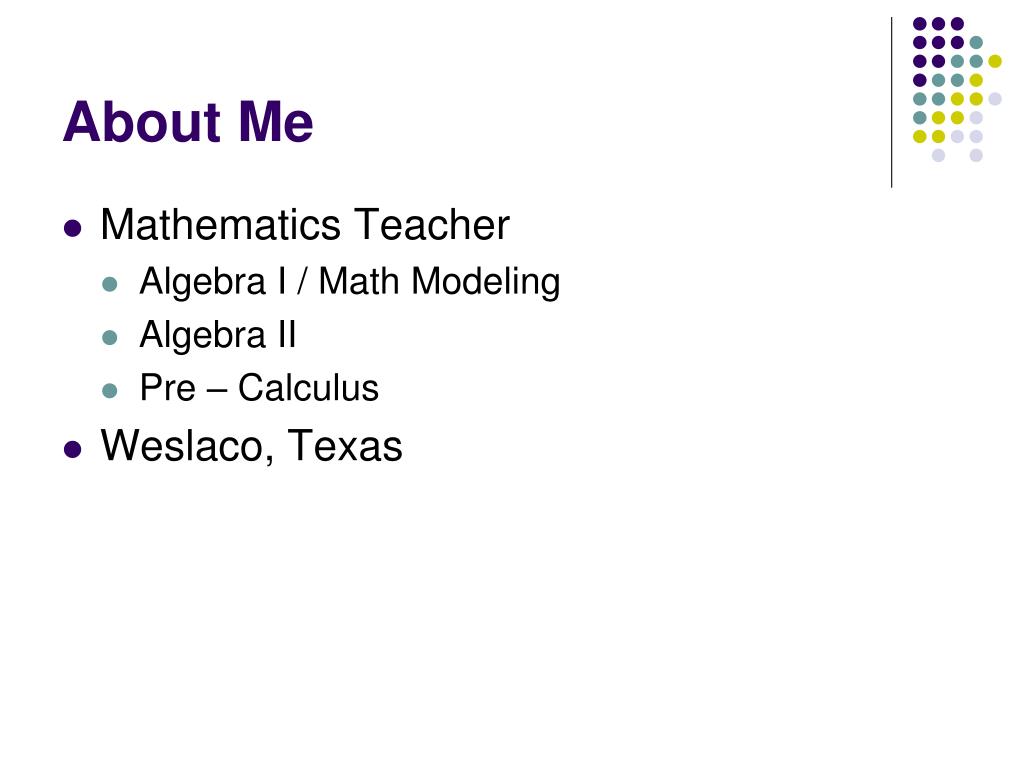Click the teal bullet beside Algebra I
The width and height of the screenshot is (1024, 768).
(110, 284)
